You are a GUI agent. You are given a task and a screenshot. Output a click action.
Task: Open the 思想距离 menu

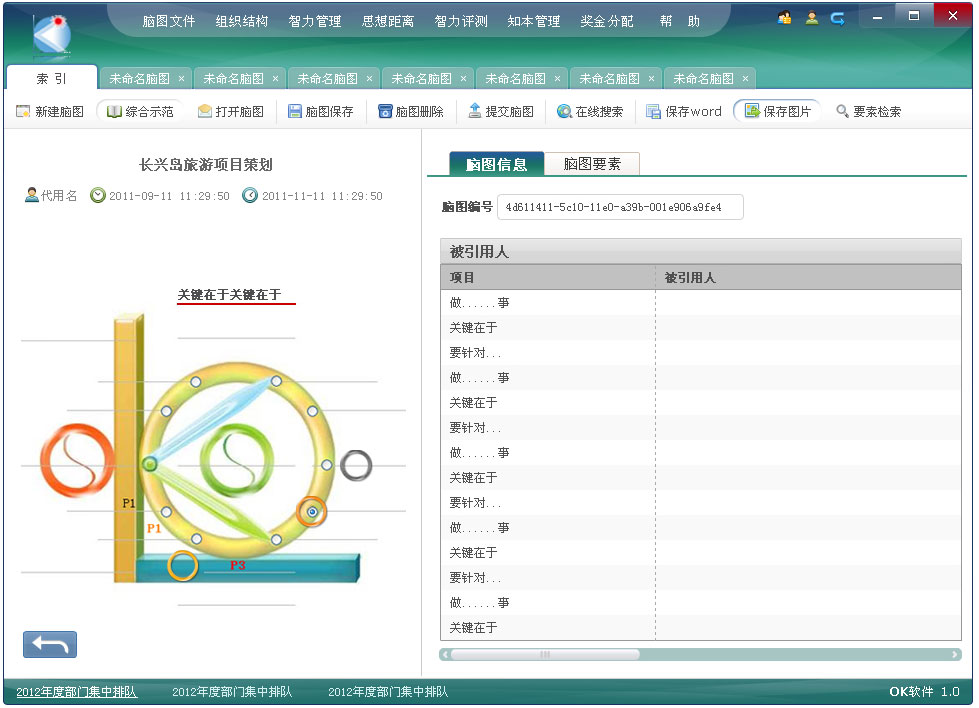tap(388, 21)
